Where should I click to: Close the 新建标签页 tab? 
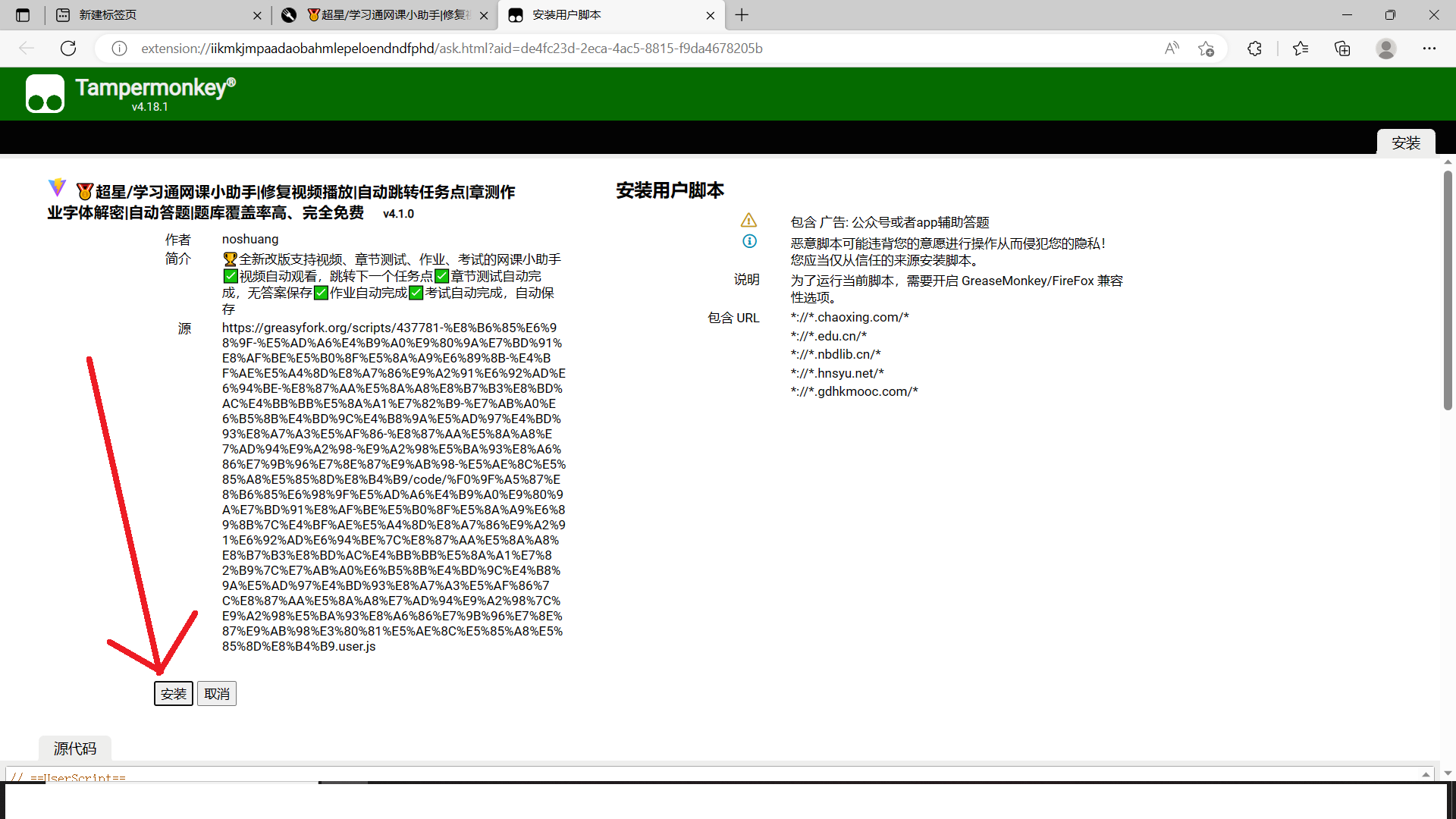257,15
